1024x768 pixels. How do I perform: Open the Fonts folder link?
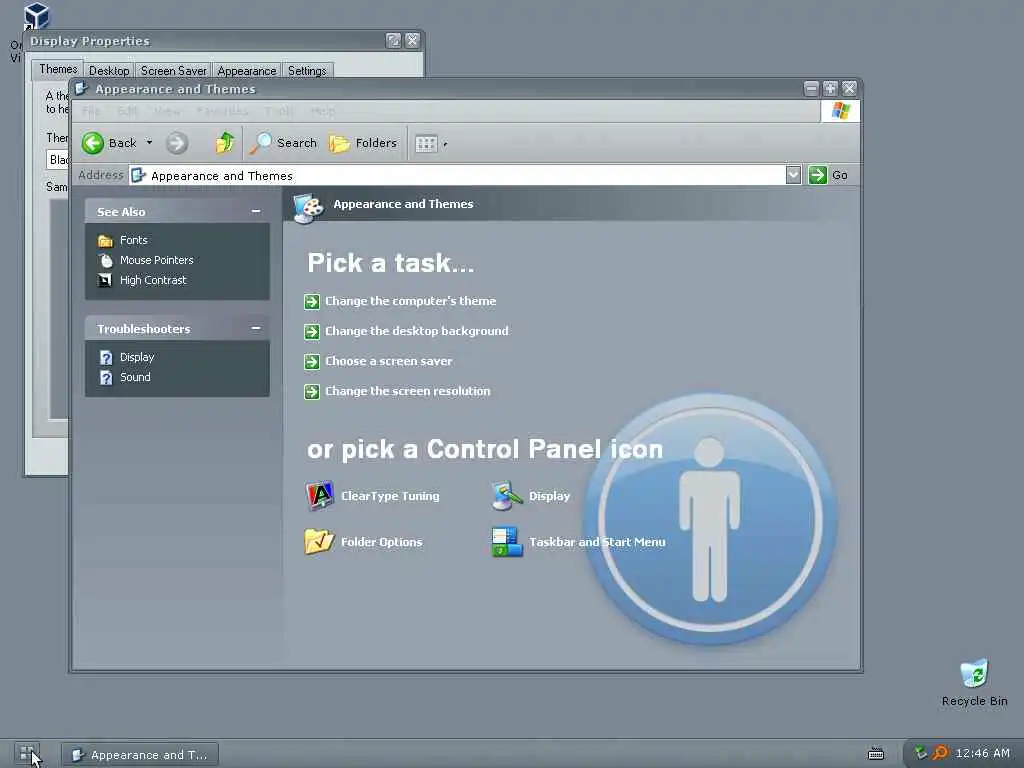[x=134, y=240]
